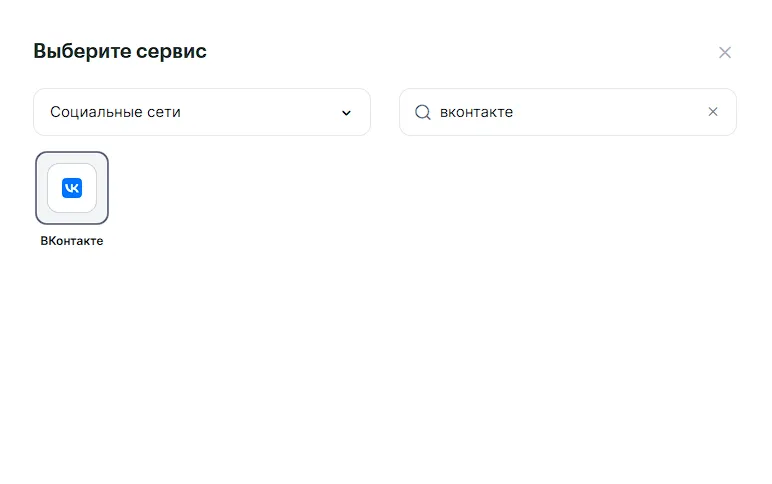Click the blue VK logo icon
The height and width of the screenshot is (484, 772).
pos(72,188)
